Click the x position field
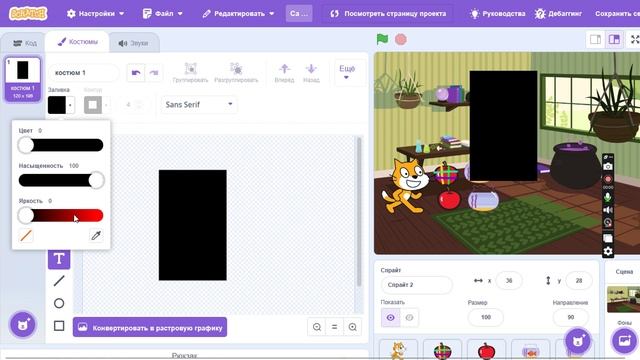Image resolution: width=640 pixels, height=360 pixels. pos(509,280)
